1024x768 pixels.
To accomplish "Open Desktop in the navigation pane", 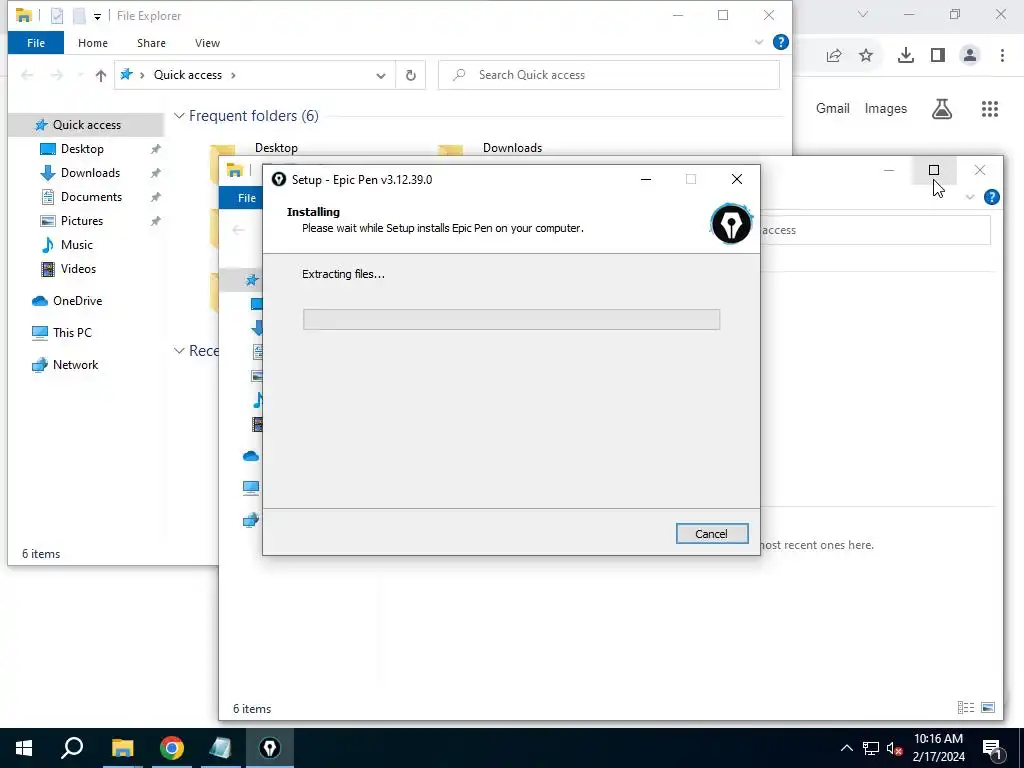I will [x=82, y=149].
